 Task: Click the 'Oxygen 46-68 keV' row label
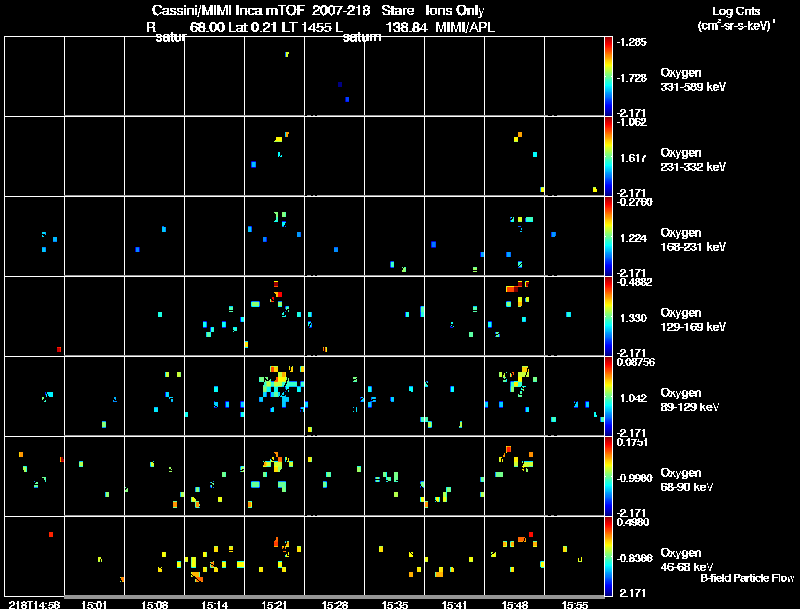point(687,560)
